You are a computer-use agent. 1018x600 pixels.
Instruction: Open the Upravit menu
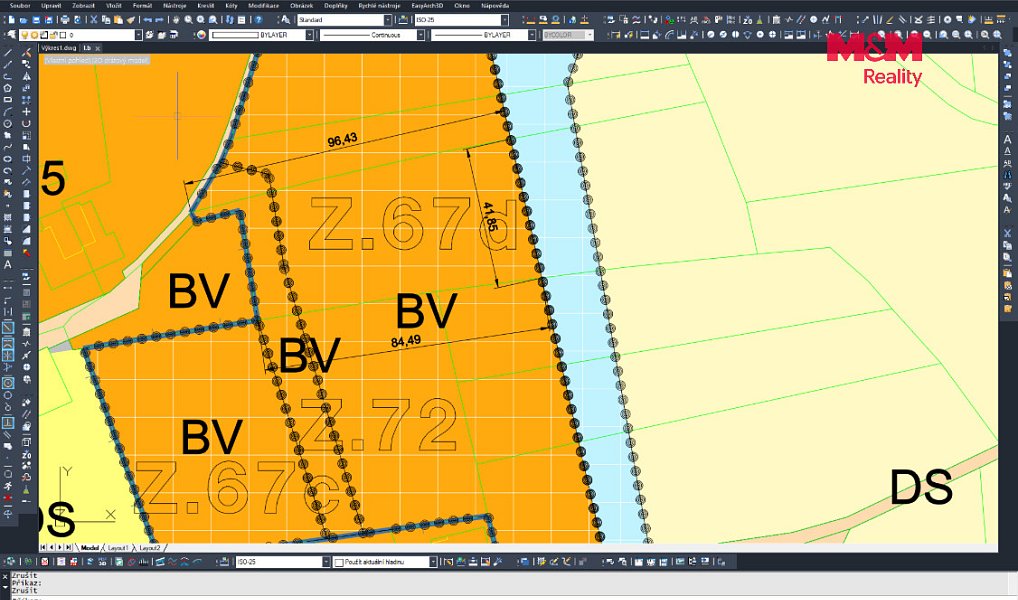point(51,5)
